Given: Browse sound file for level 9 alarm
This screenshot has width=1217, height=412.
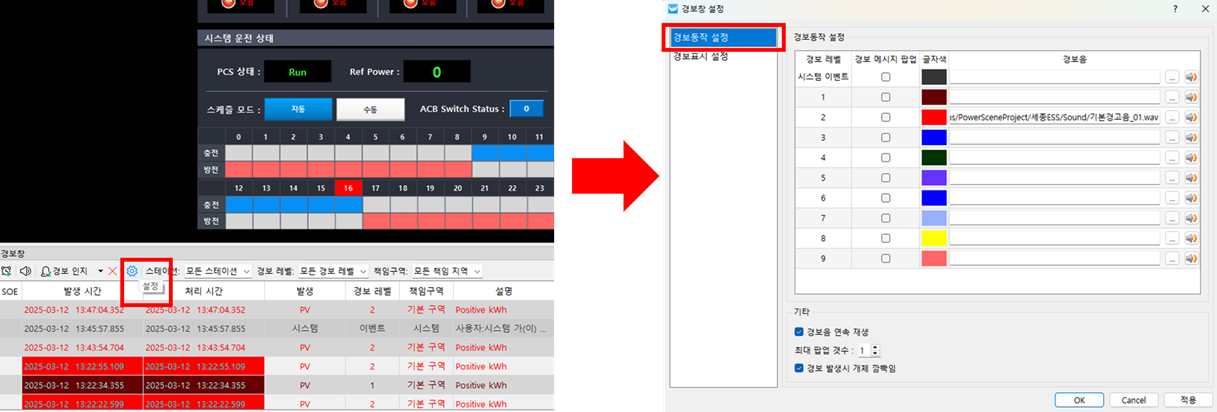Looking at the screenshot, I should [1172, 258].
